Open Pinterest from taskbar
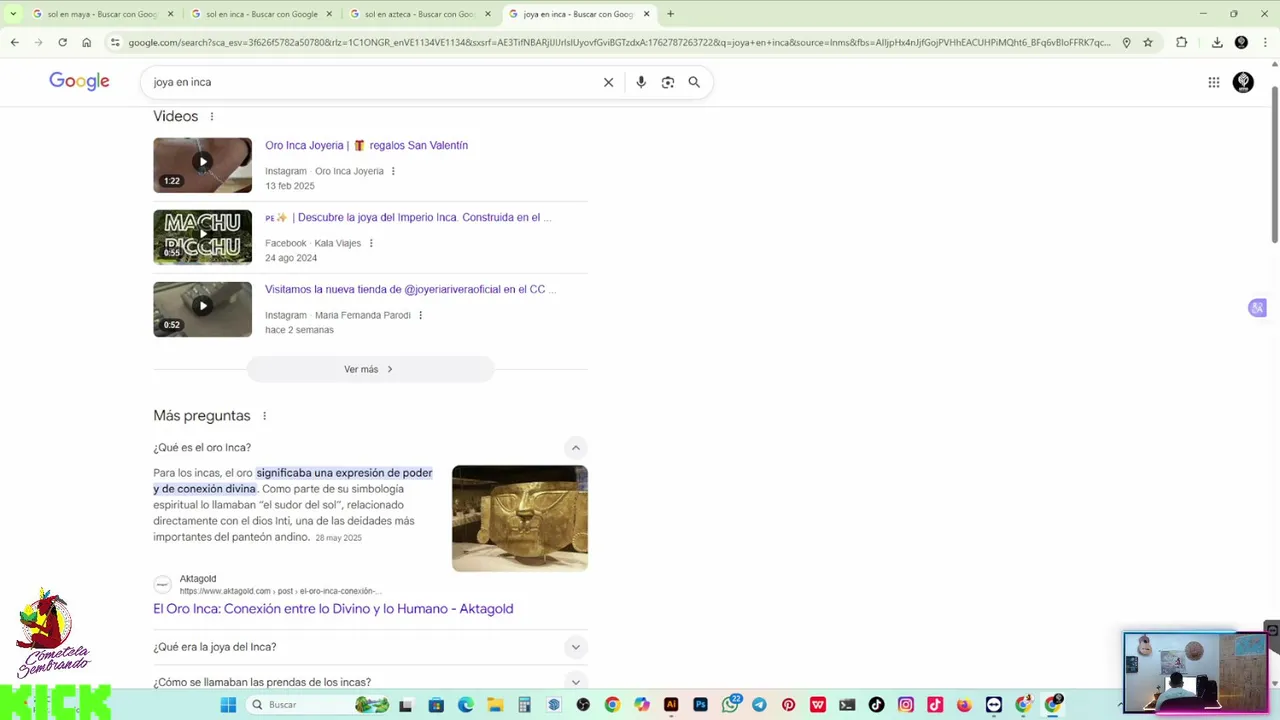The width and height of the screenshot is (1280, 720). [x=789, y=705]
